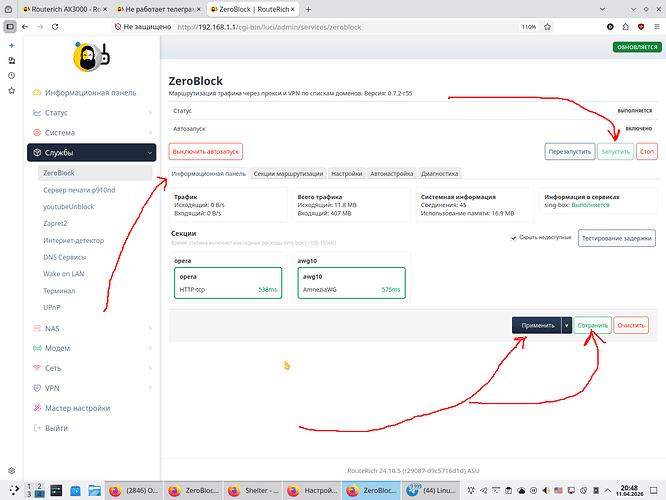Open Zapret2 service page

click(x=55, y=223)
